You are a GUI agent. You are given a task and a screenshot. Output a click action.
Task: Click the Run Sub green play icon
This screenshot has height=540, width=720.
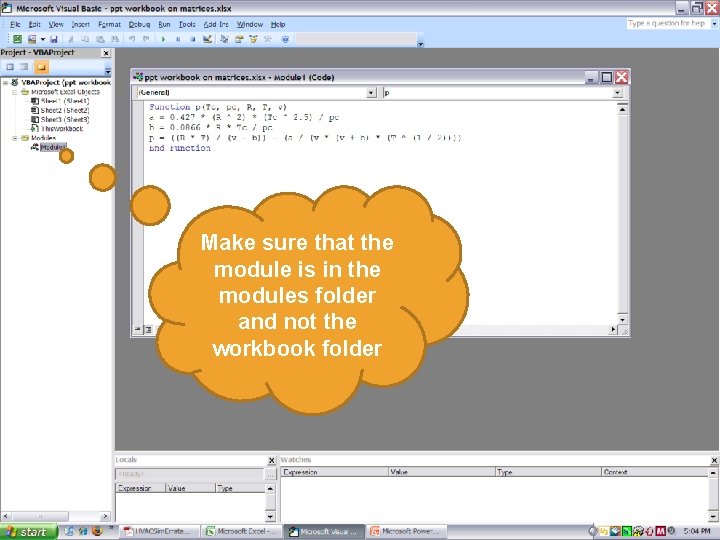pos(163,39)
